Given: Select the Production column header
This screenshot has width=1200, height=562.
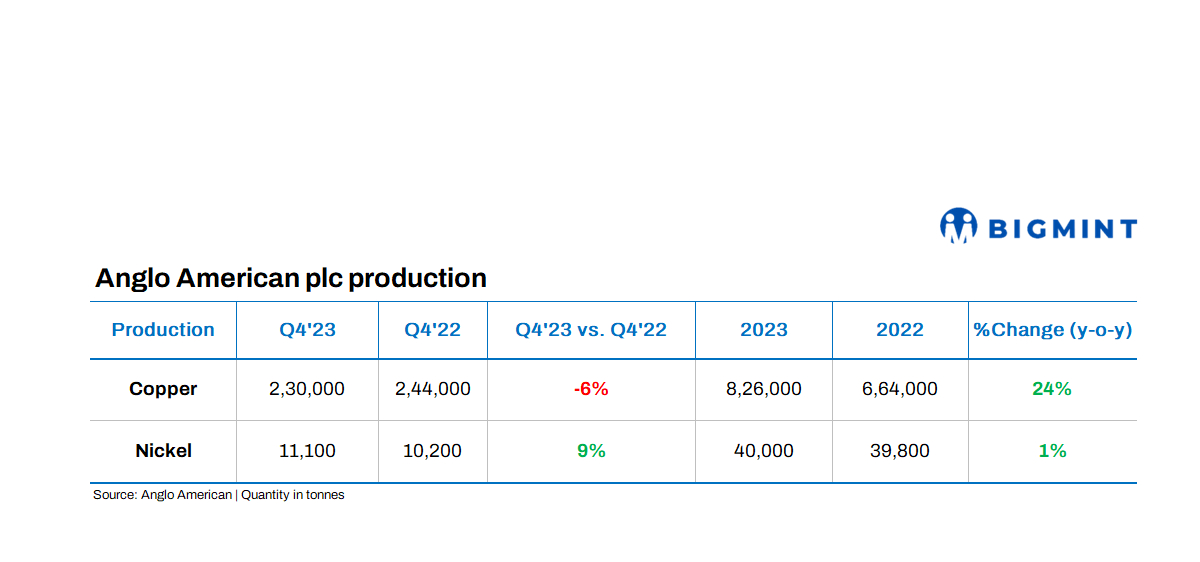Looking at the screenshot, I should click(163, 330).
